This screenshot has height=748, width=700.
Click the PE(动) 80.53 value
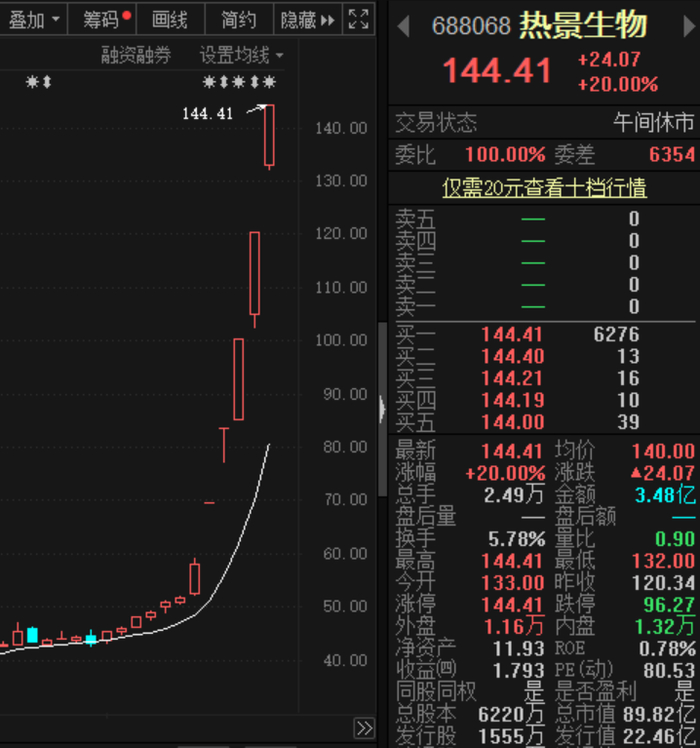point(669,671)
